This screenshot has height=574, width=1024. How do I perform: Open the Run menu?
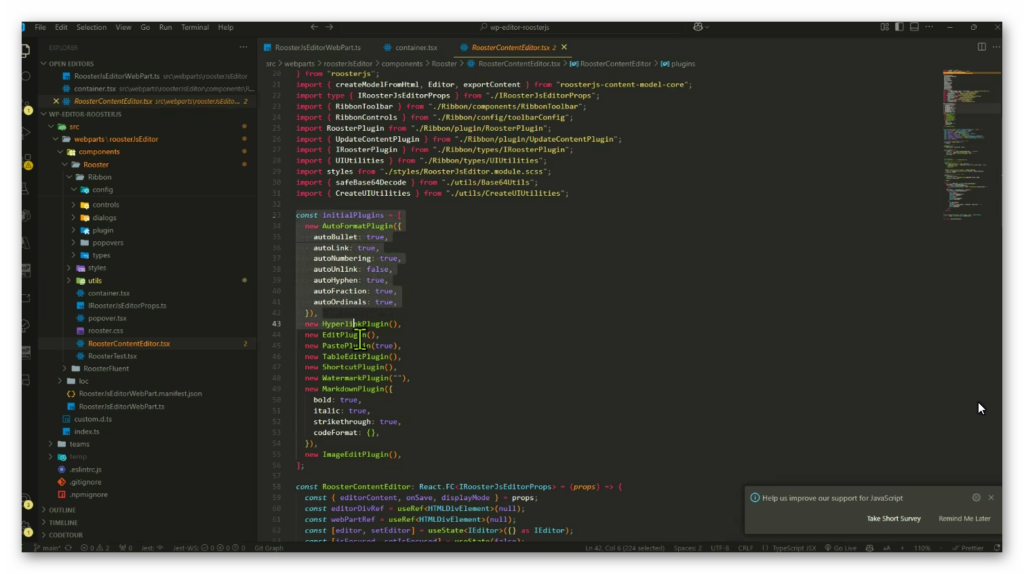point(165,27)
